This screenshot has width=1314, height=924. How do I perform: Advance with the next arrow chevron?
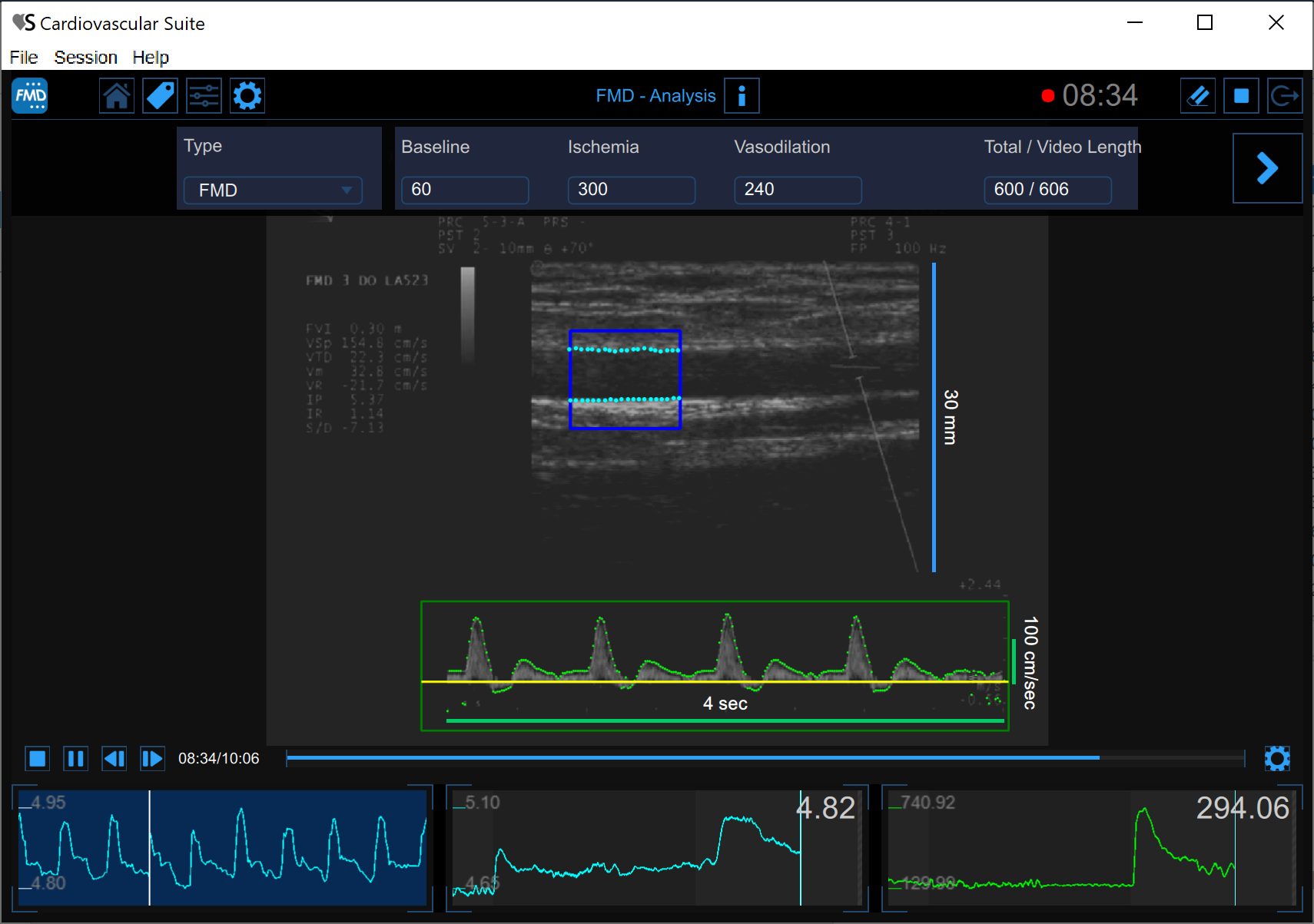1267,168
